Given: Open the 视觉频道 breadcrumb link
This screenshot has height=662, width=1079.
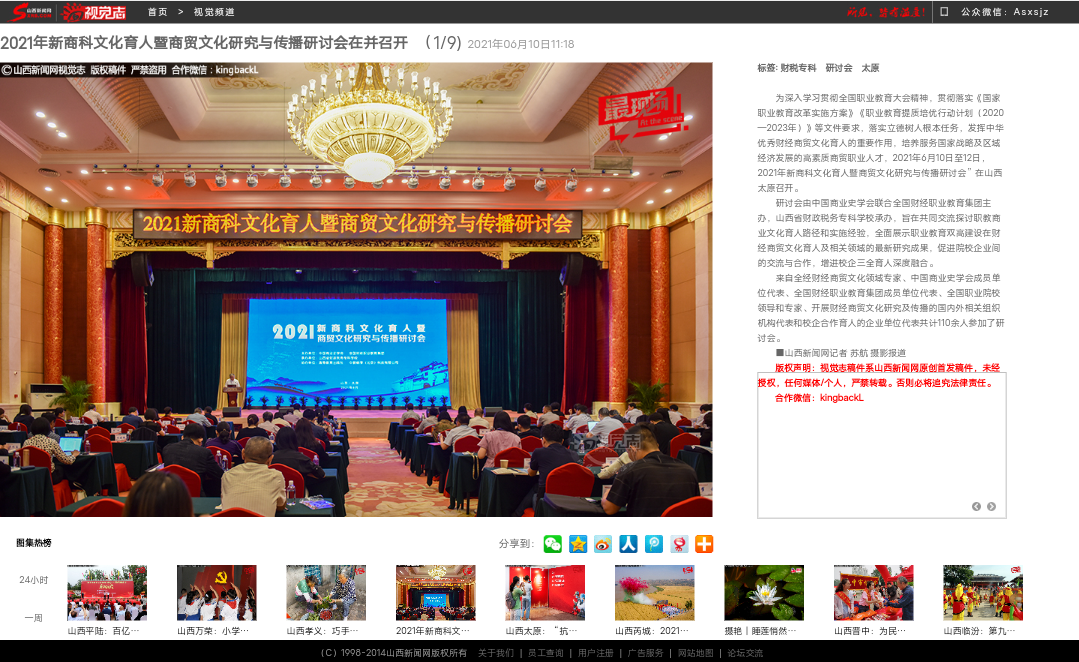Looking at the screenshot, I should 214,12.
